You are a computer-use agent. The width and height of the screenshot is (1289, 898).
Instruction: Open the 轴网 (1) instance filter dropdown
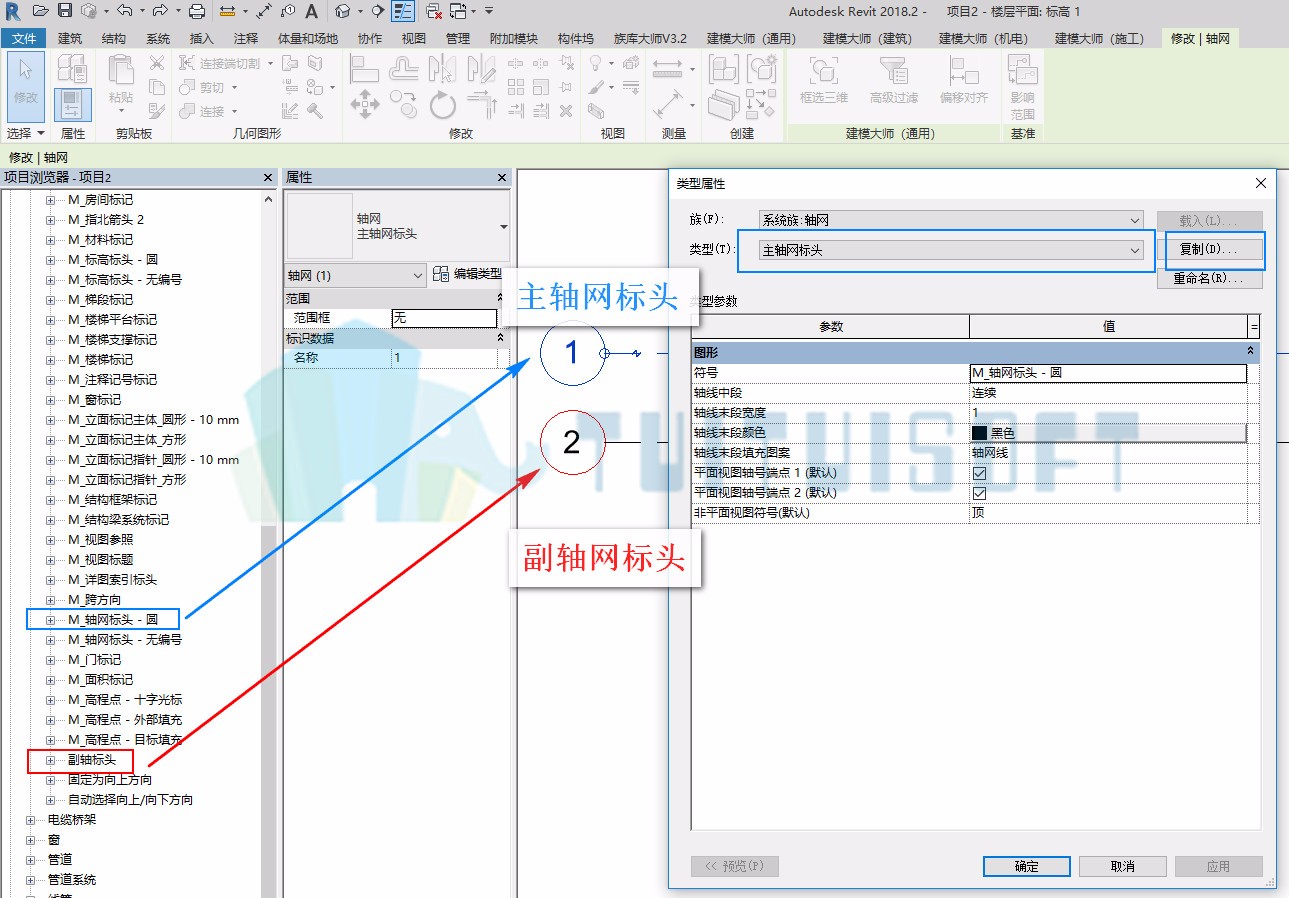pos(355,275)
